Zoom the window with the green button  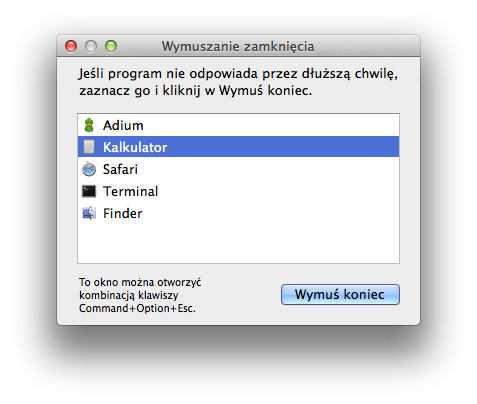[111, 46]
